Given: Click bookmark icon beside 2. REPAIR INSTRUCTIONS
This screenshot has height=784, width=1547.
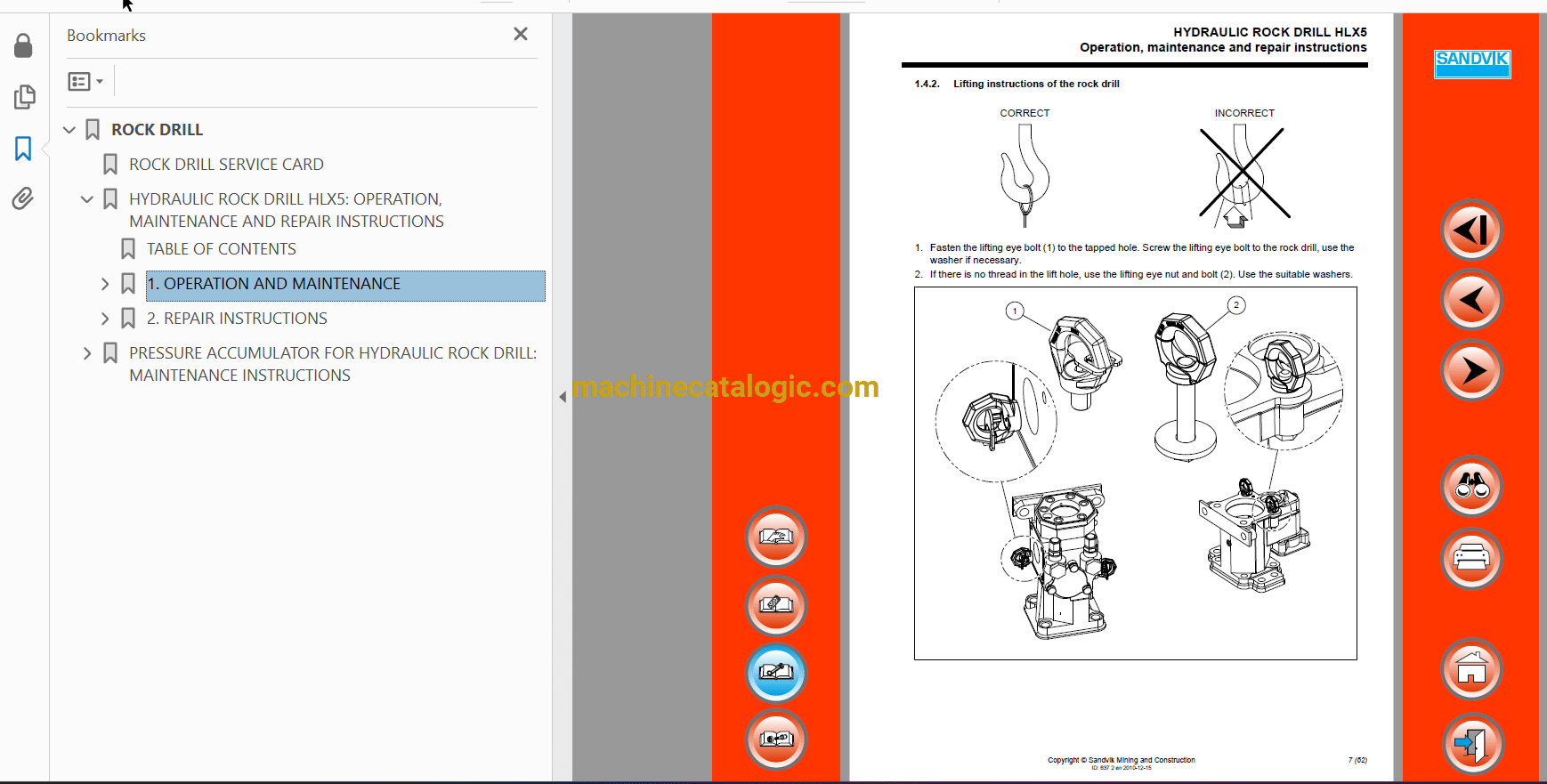Looking at the screenshot, I should pyautogui.click(x=128, y=319).
